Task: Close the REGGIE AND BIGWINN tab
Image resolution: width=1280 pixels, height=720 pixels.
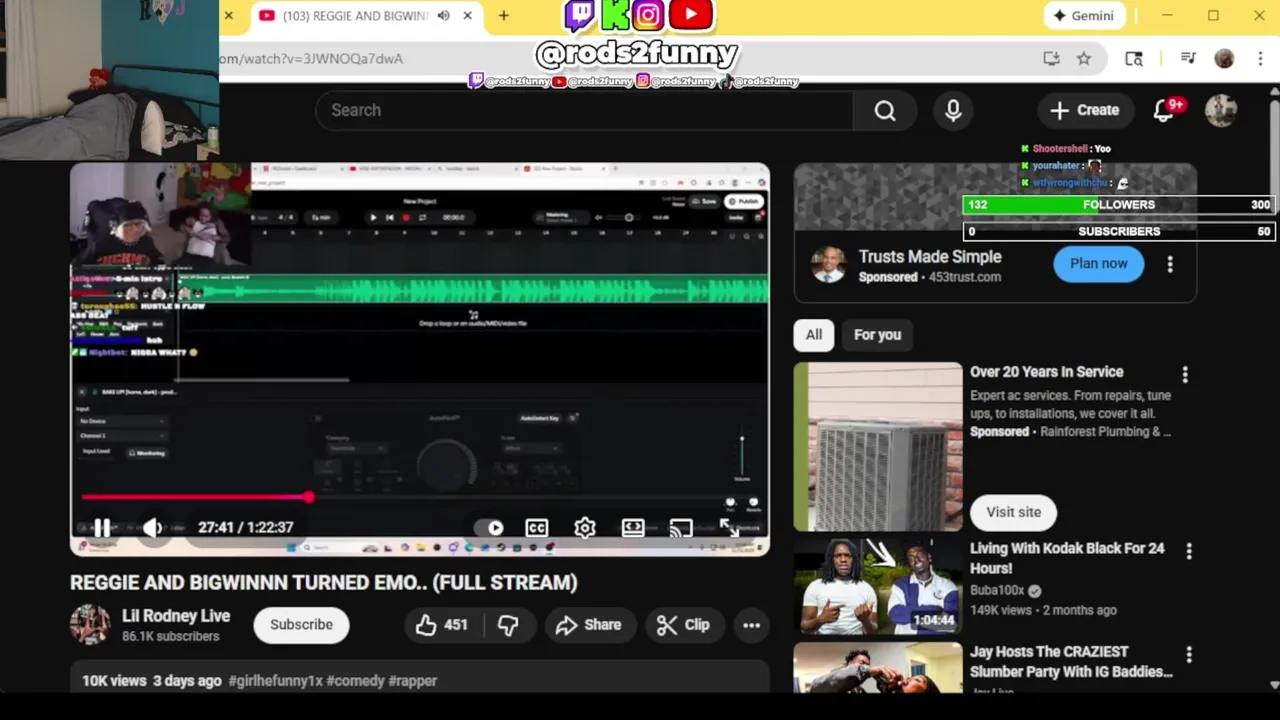Action: (467, 16)
